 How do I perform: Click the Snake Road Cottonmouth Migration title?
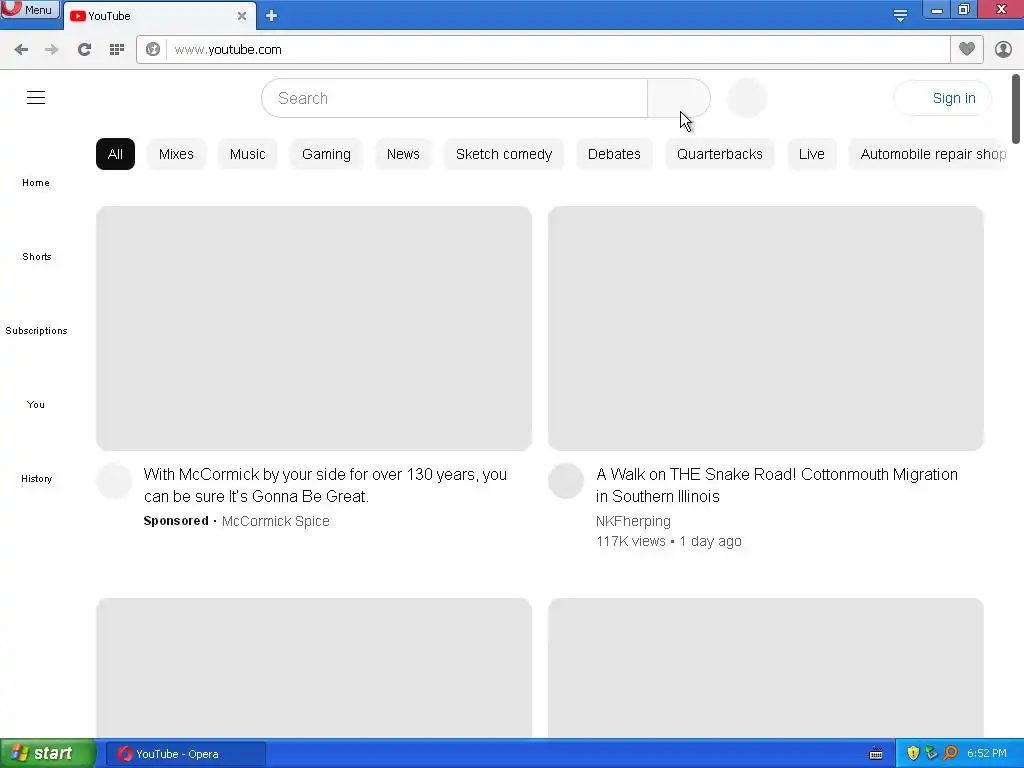tap(777, 485)
